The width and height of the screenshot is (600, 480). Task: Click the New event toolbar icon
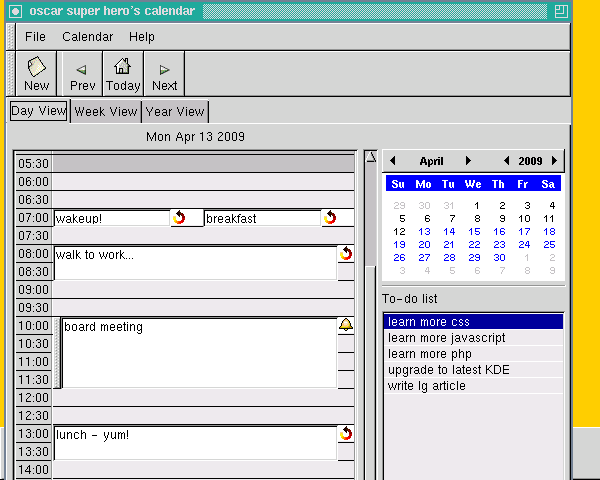pyautogui.click(x=36, y=74)
